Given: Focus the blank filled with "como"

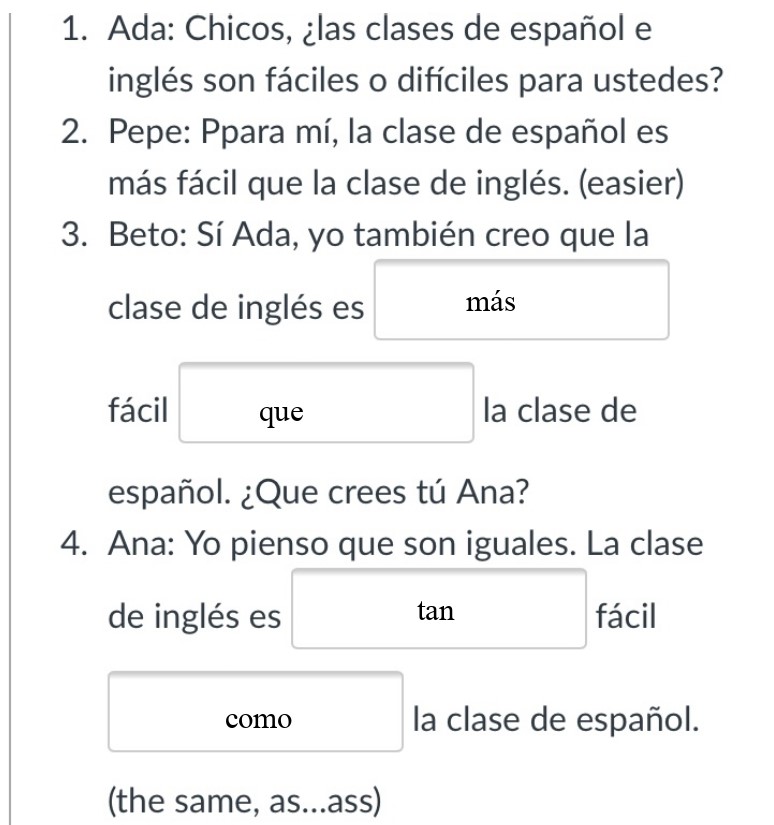Looking at the screenshot, I should click(255, 712).
